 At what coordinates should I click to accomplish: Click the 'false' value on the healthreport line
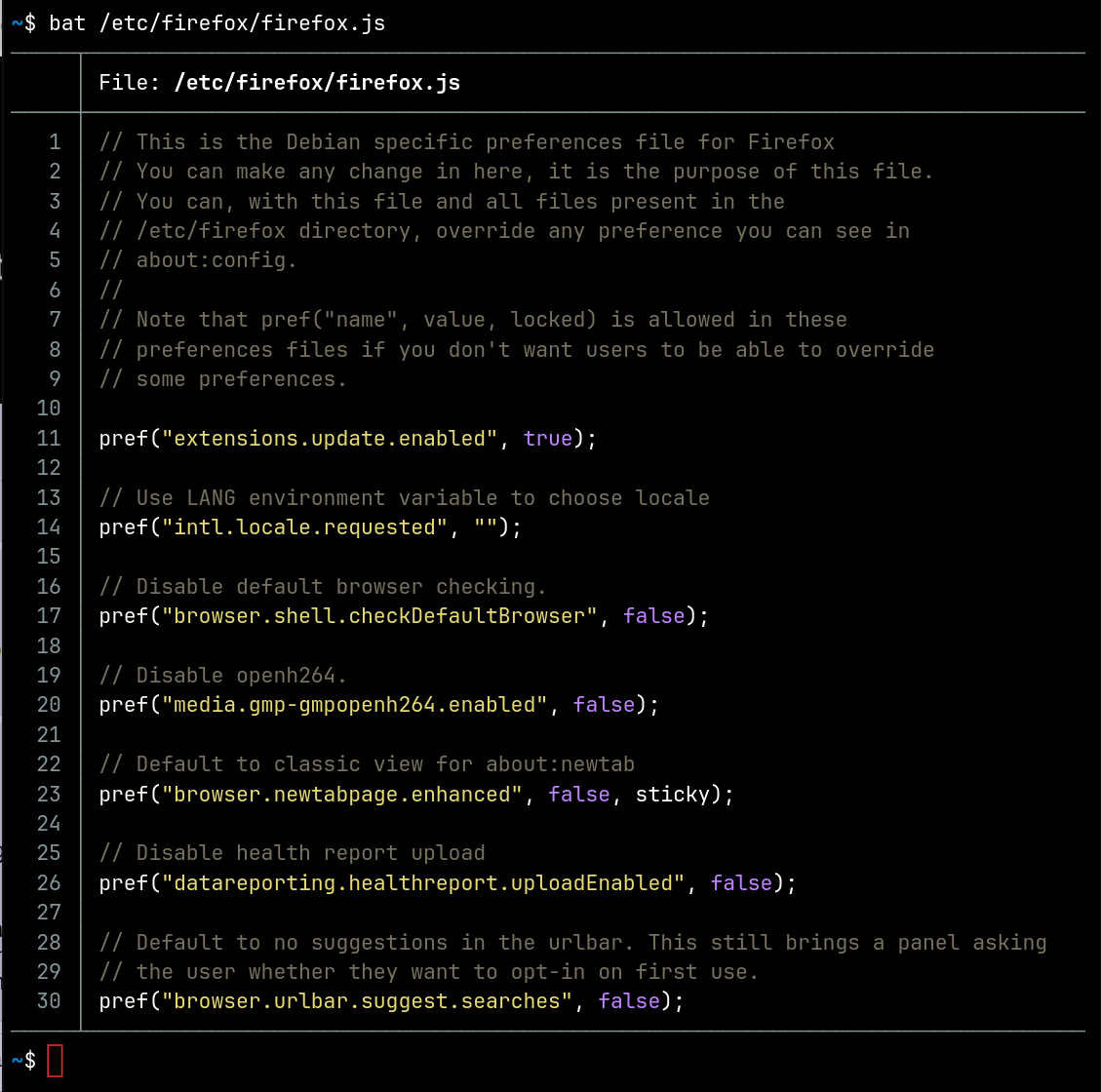(741, 883)
